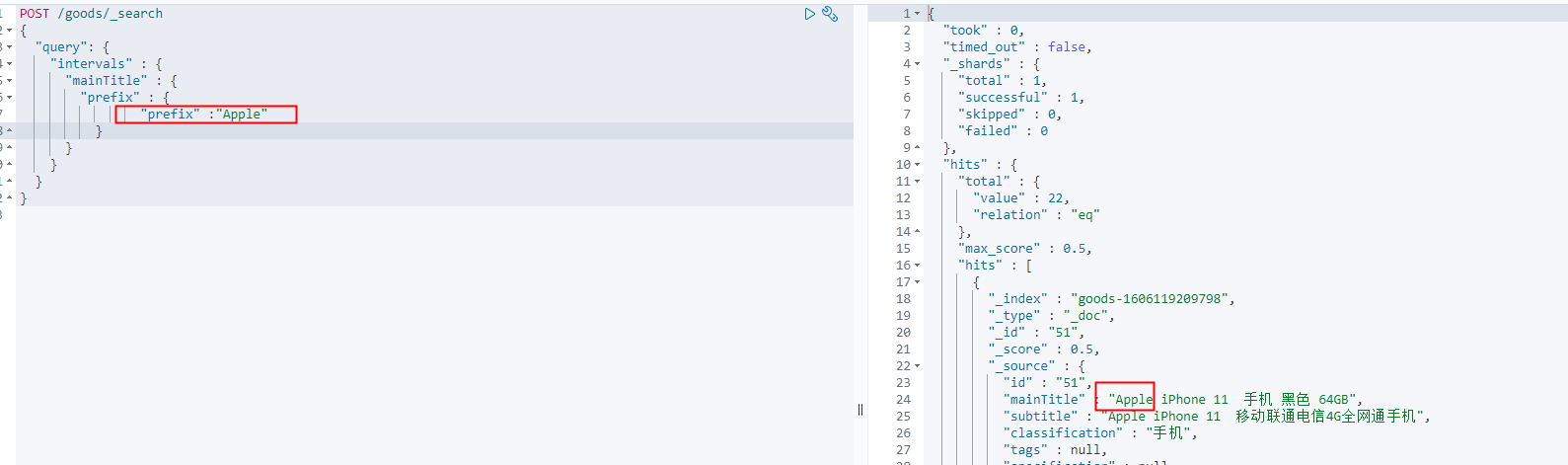The image size is (1568, 465).
Task: Click the "_index" : "goods-1606119209798" line
Action: pyautogui.click(x=1111, y=299)
